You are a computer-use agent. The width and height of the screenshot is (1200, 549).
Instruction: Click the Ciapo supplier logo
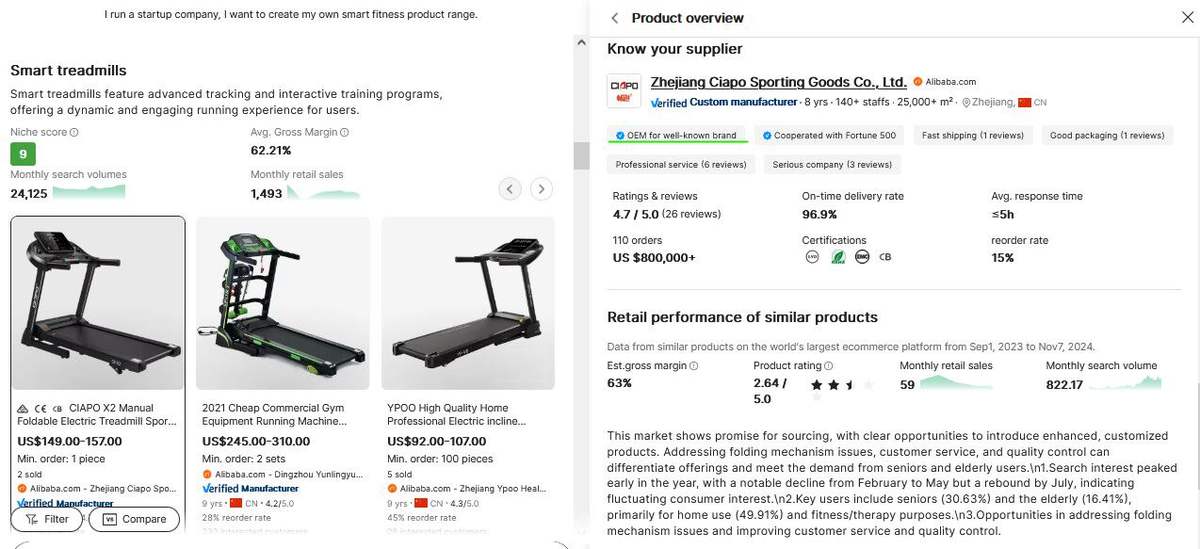(x=624, y=91)
